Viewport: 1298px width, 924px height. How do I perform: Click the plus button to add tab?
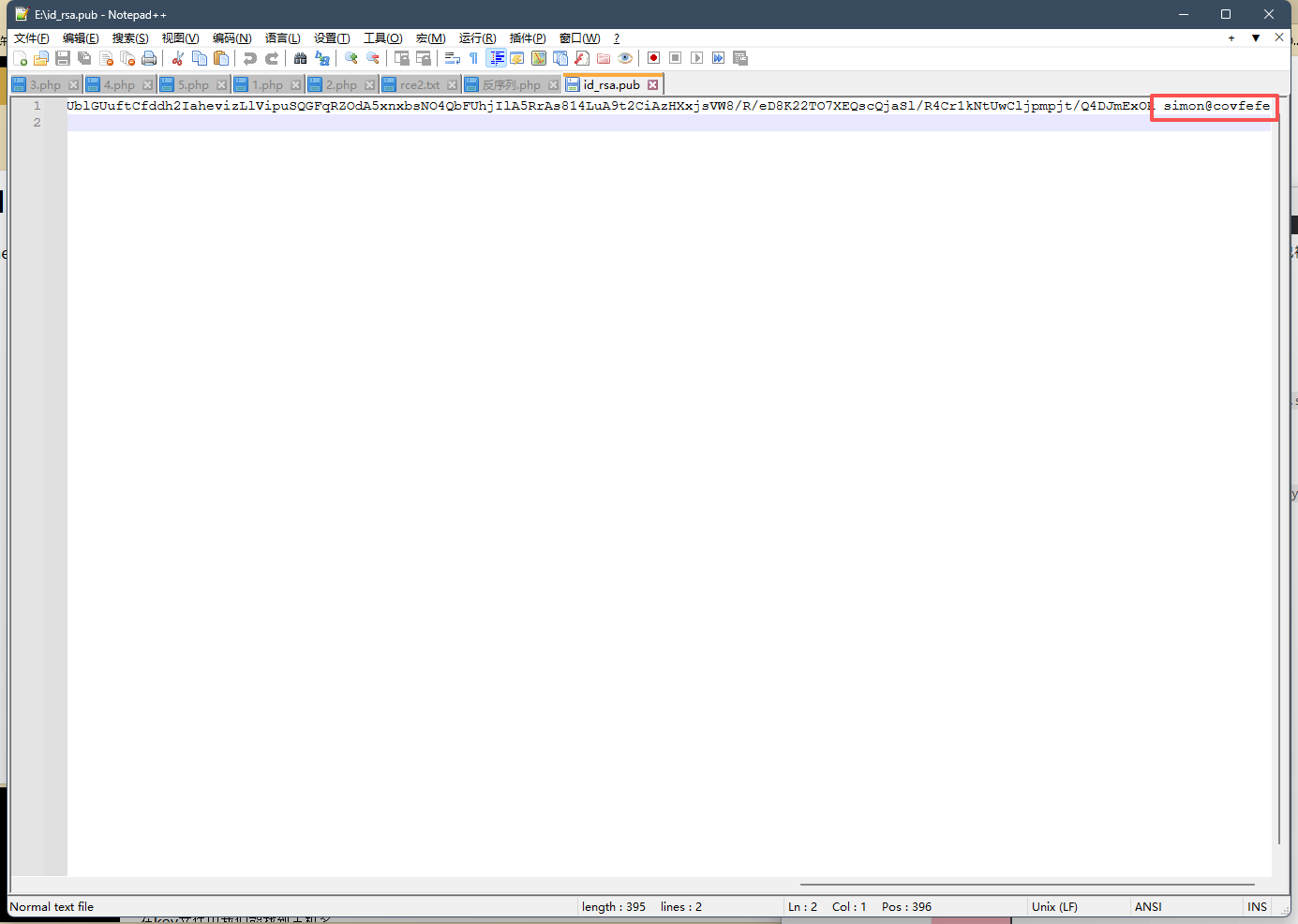point(1231,38)
